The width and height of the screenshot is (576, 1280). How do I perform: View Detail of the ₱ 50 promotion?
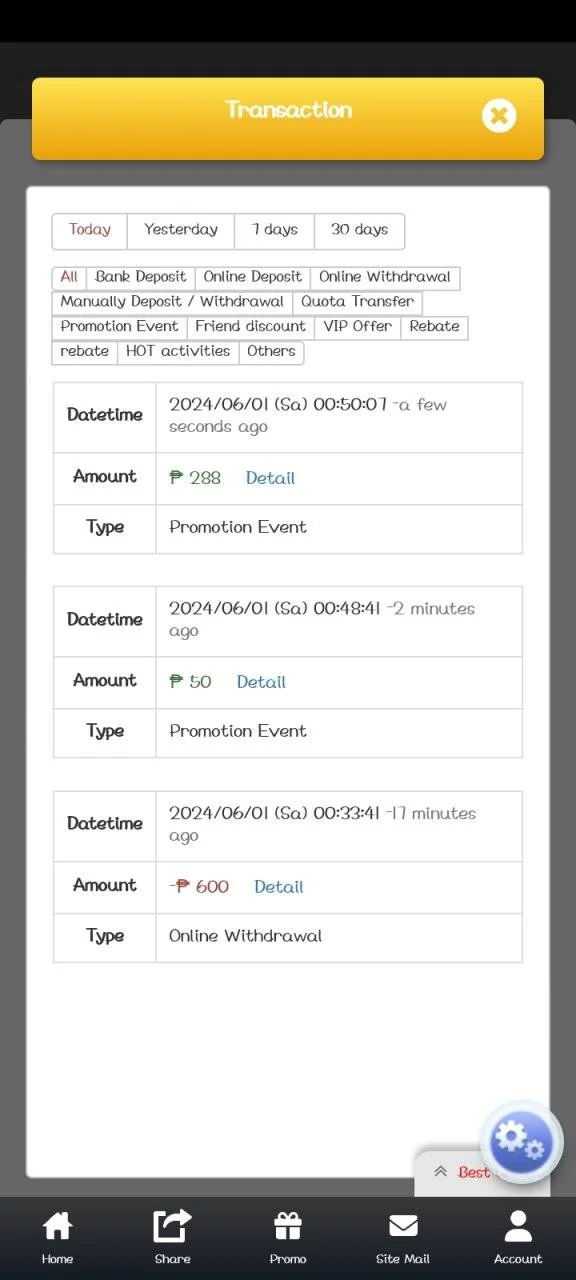(261, 682)
